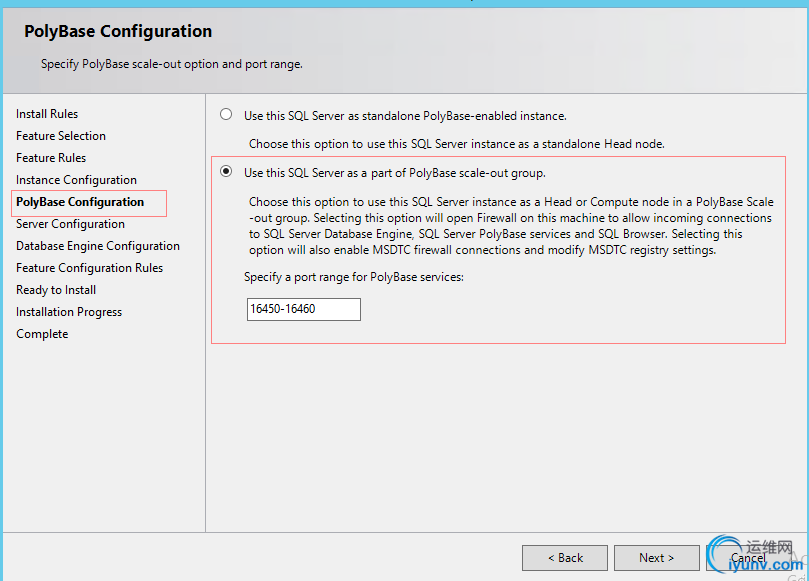Click the PolyBase port range input field
The image size is (809, 581).
pos(303,309)
